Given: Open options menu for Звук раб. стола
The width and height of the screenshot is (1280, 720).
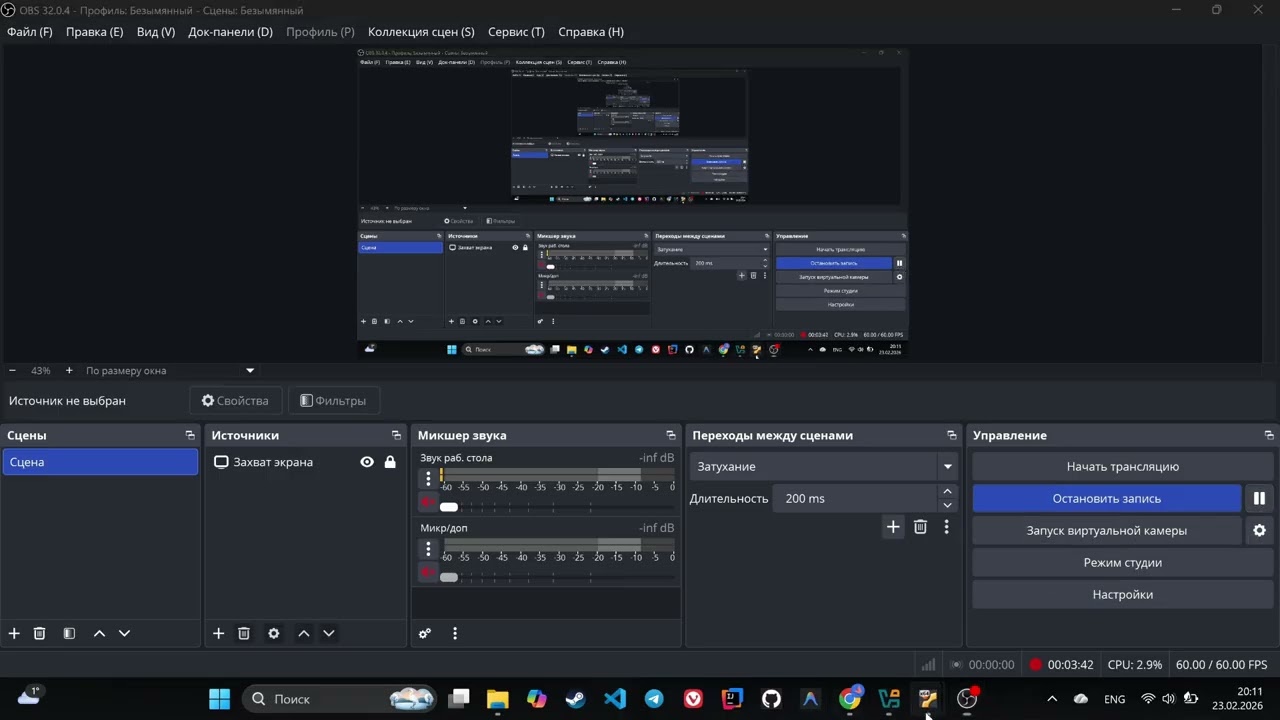Looking at the screenshot, I should [x=428, y=479].
